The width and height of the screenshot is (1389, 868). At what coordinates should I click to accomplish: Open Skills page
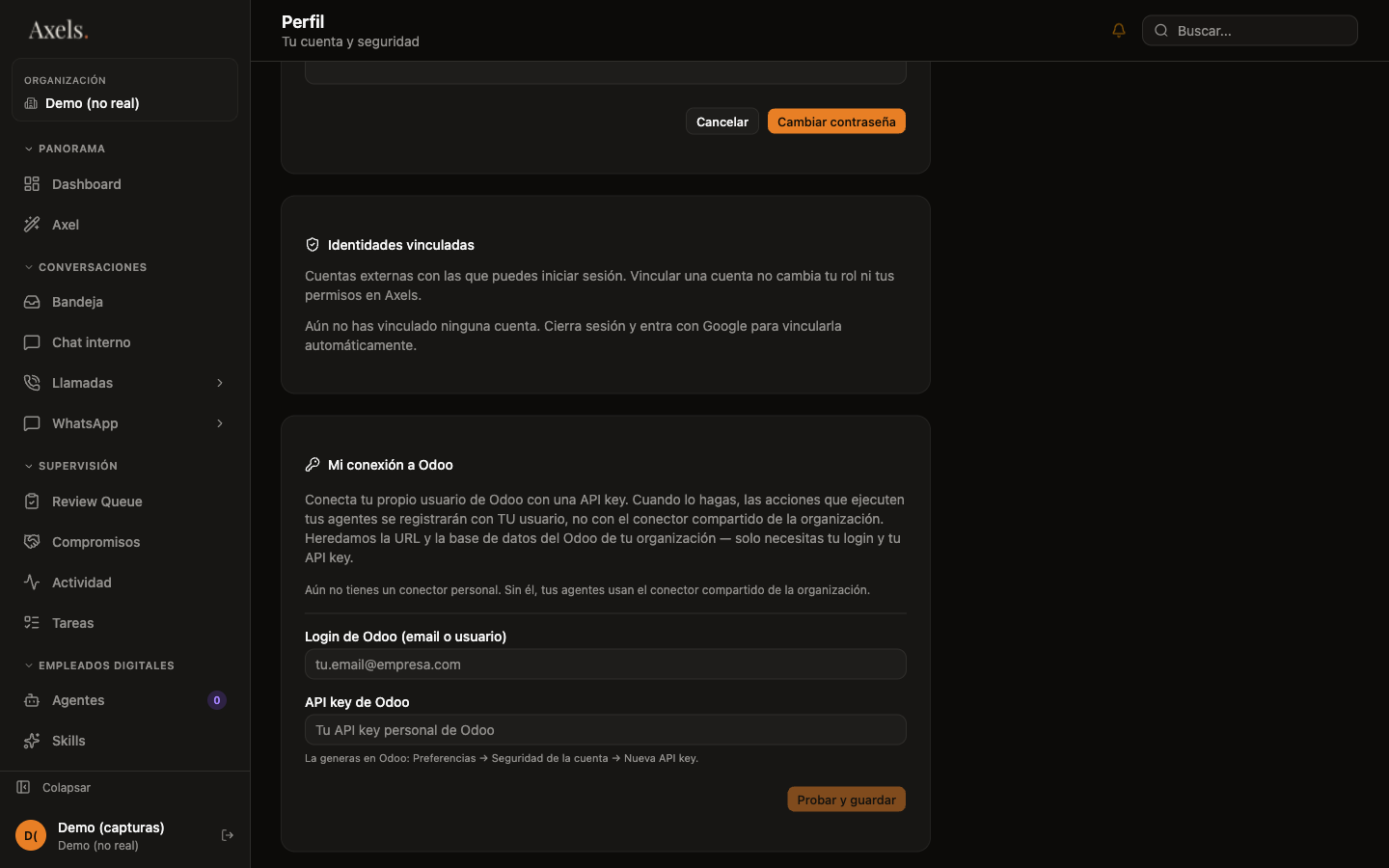click(x=124, y=741)
